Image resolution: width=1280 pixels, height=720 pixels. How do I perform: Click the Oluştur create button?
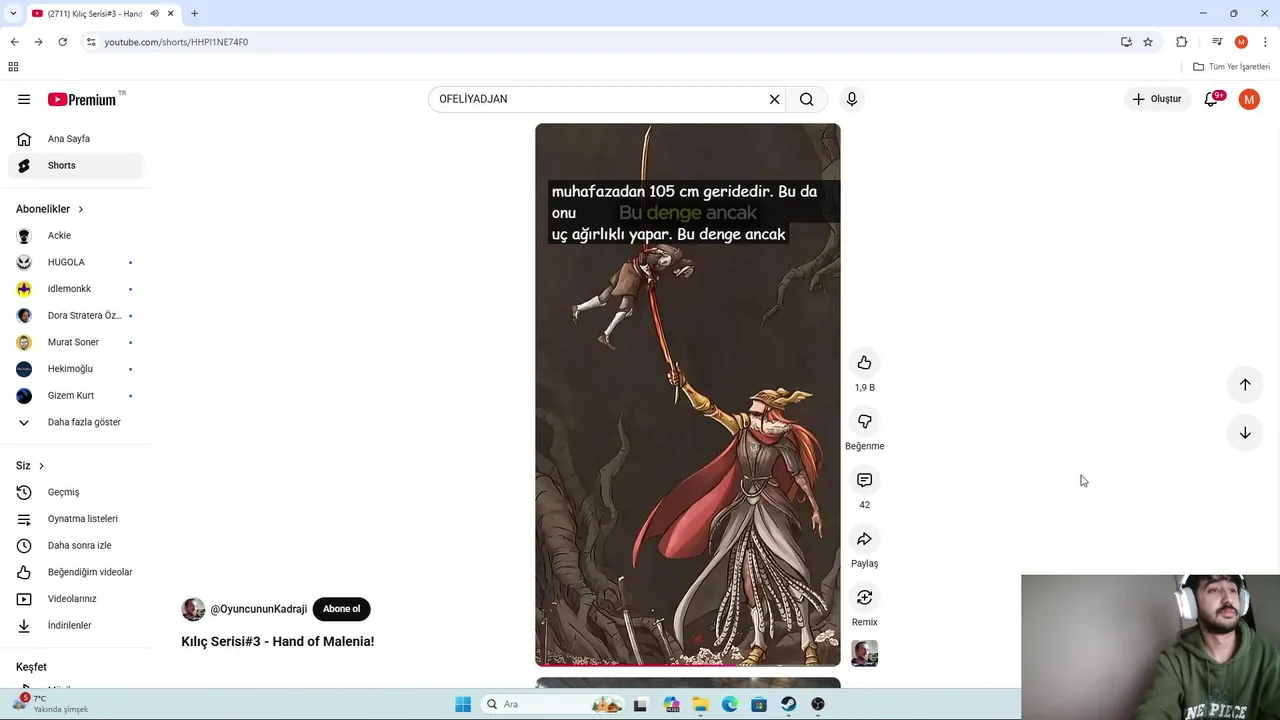(1156, 99)
